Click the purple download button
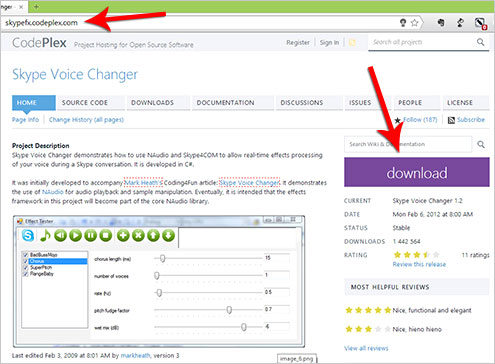 click(417, 172)
